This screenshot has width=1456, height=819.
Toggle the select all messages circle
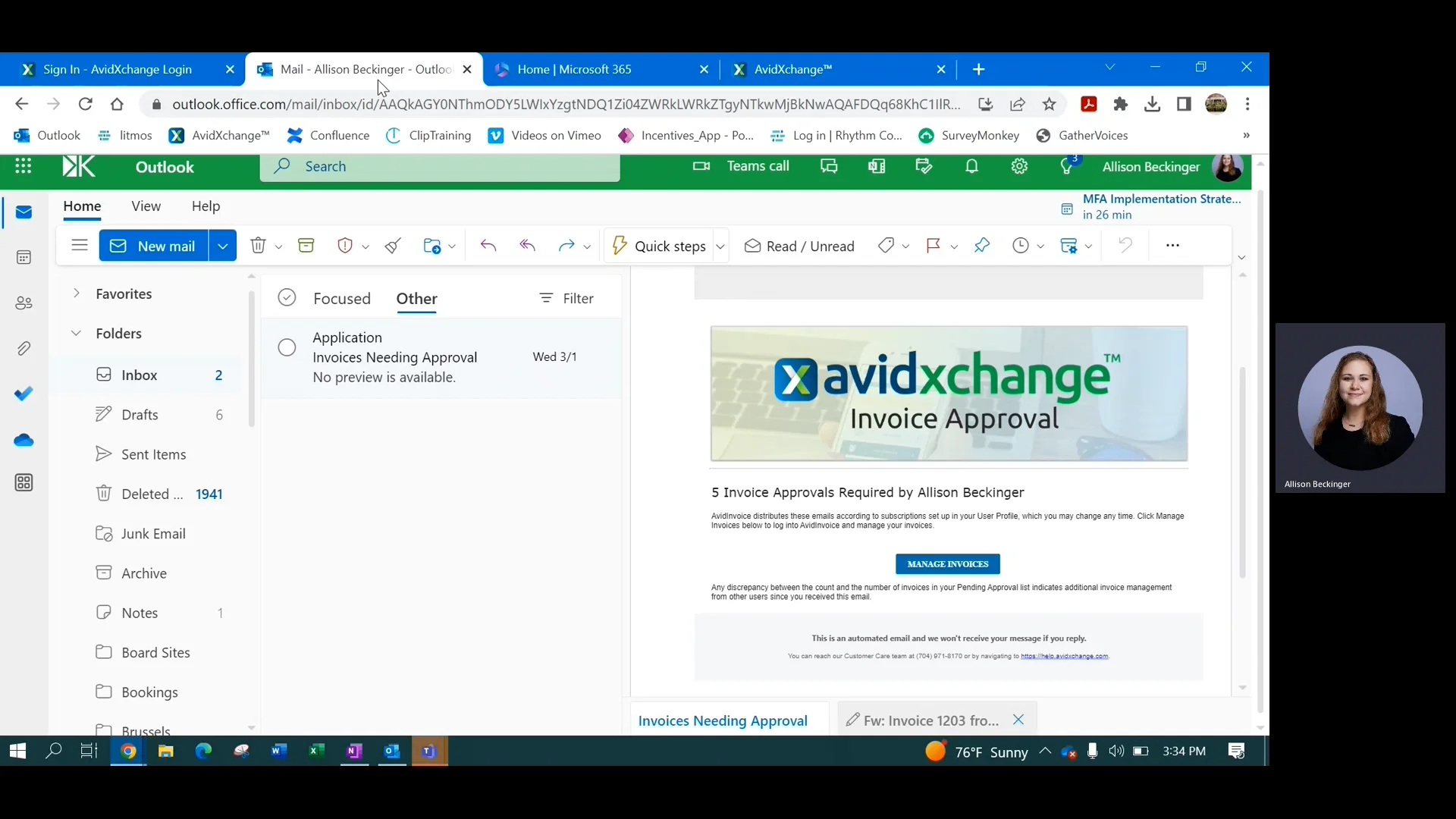287,298
